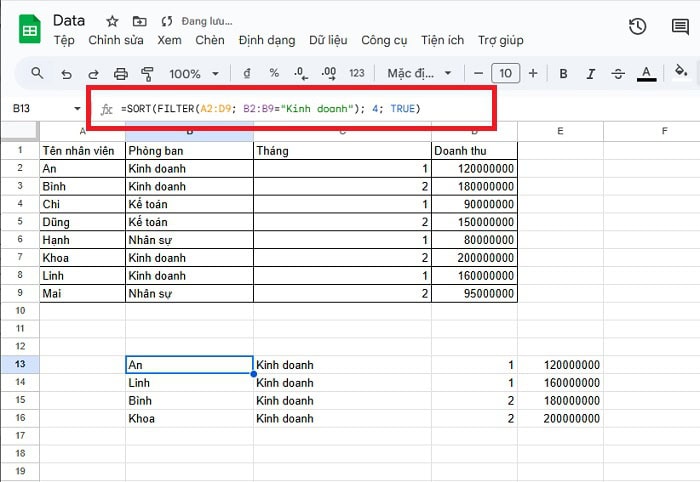Open the name box dropdown arrow
This screenshot has height=482, width=700.
(78, 108)
